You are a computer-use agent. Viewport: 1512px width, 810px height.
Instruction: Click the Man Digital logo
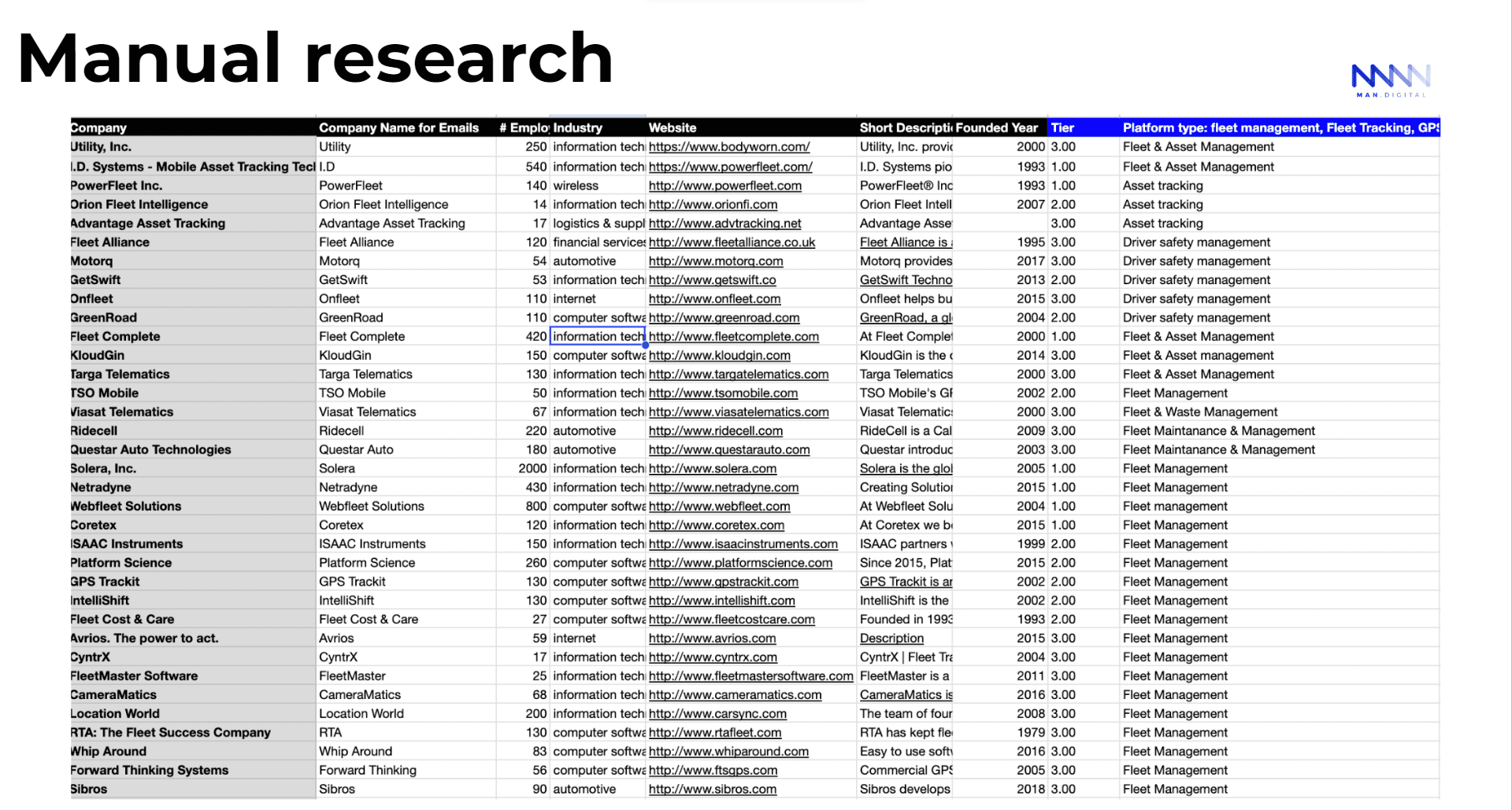[1391, 80]
